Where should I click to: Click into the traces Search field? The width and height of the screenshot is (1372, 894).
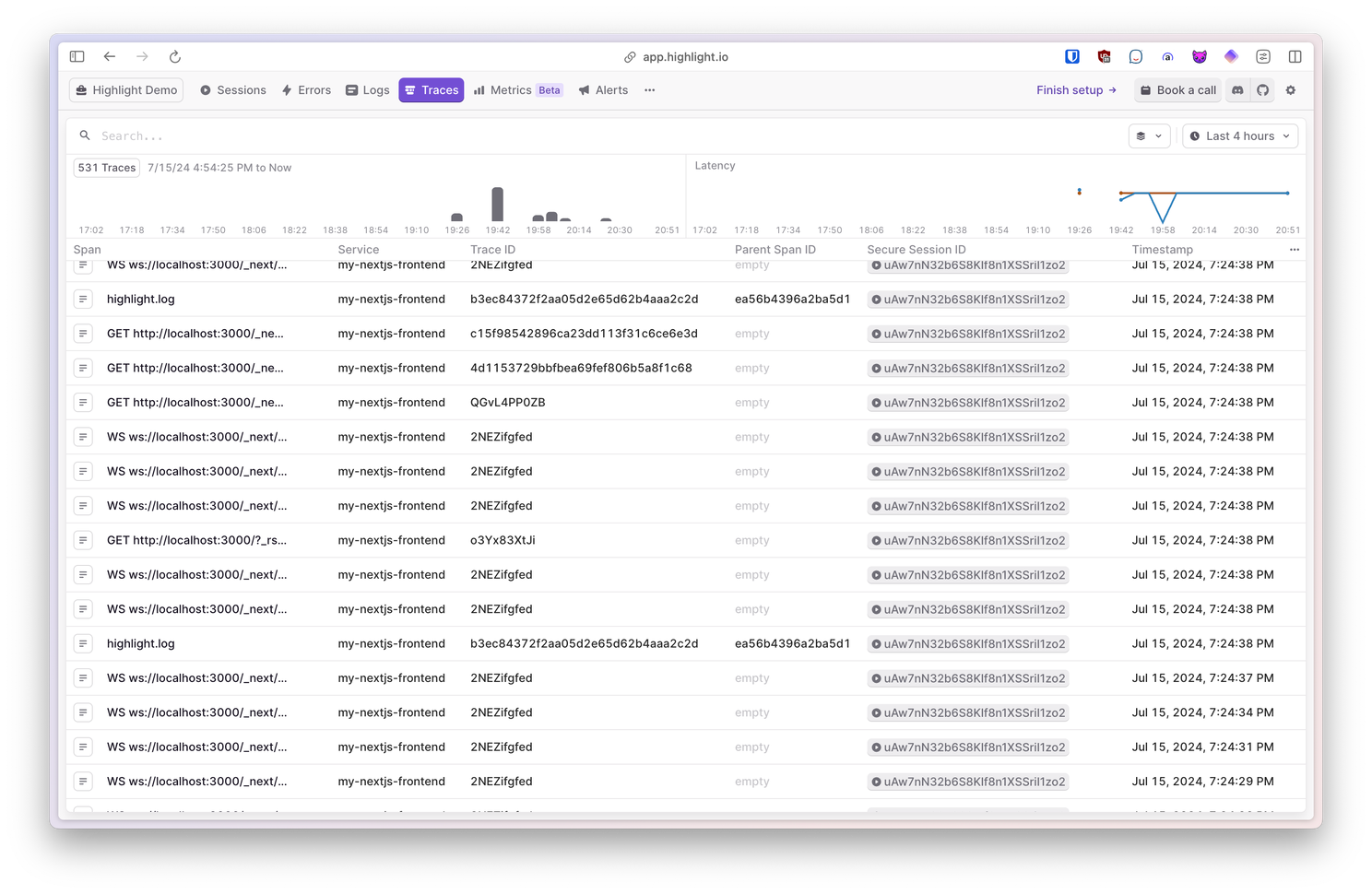(599, 135)
